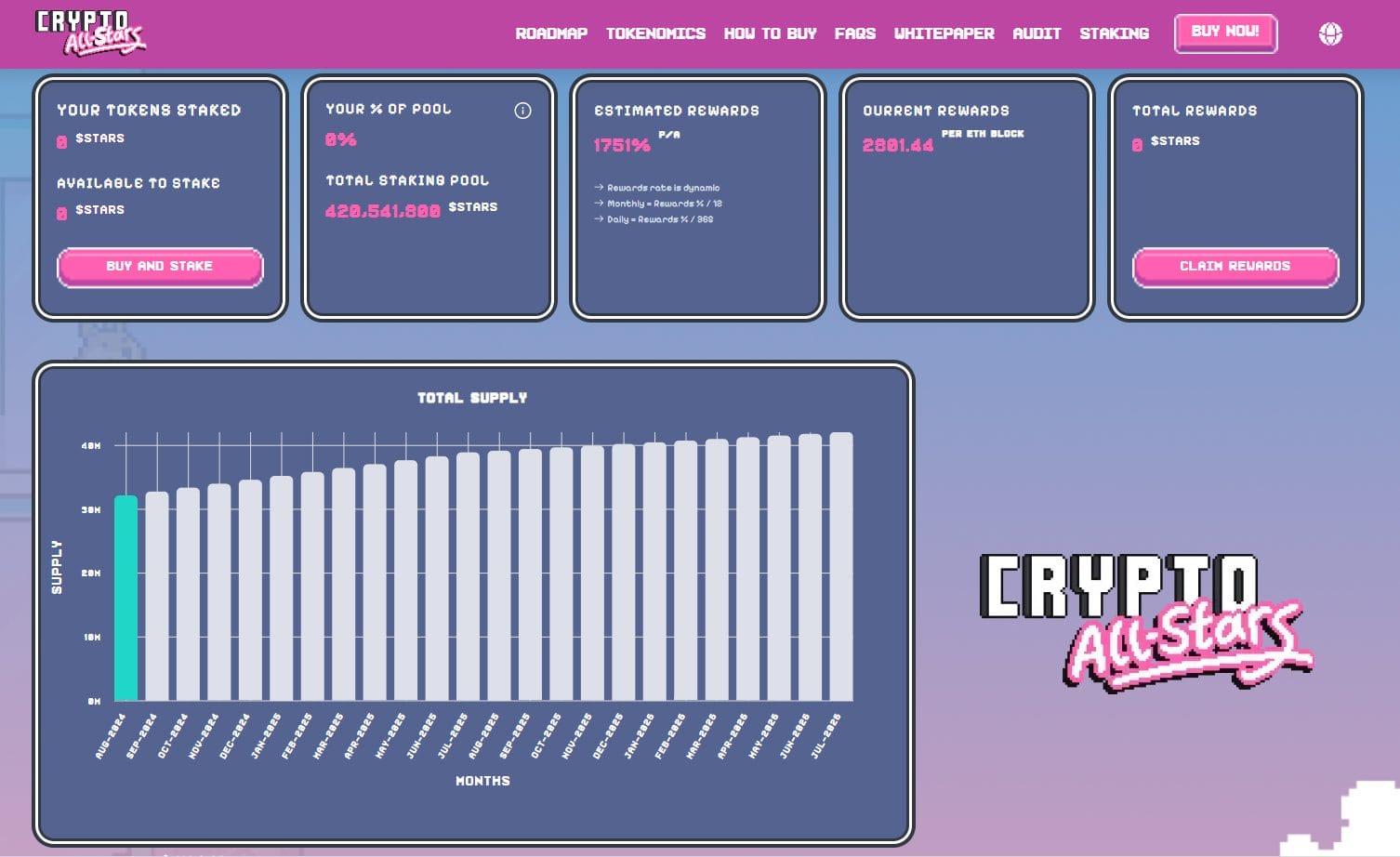Click the Buy and Stake button
The image size is (1400, 857).
(x=160, y=267)
